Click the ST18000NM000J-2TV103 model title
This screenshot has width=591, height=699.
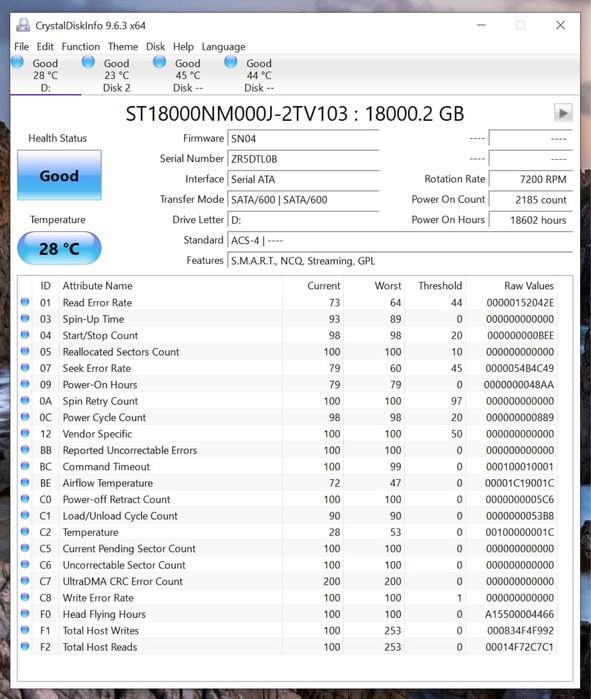(237, 114)
